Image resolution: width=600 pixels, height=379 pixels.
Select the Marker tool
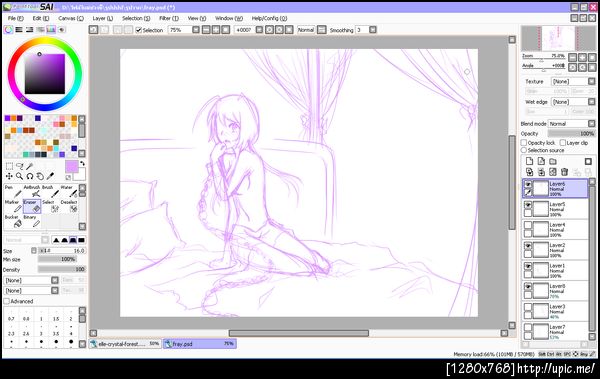pyautogui.click(x=13, y=206)
